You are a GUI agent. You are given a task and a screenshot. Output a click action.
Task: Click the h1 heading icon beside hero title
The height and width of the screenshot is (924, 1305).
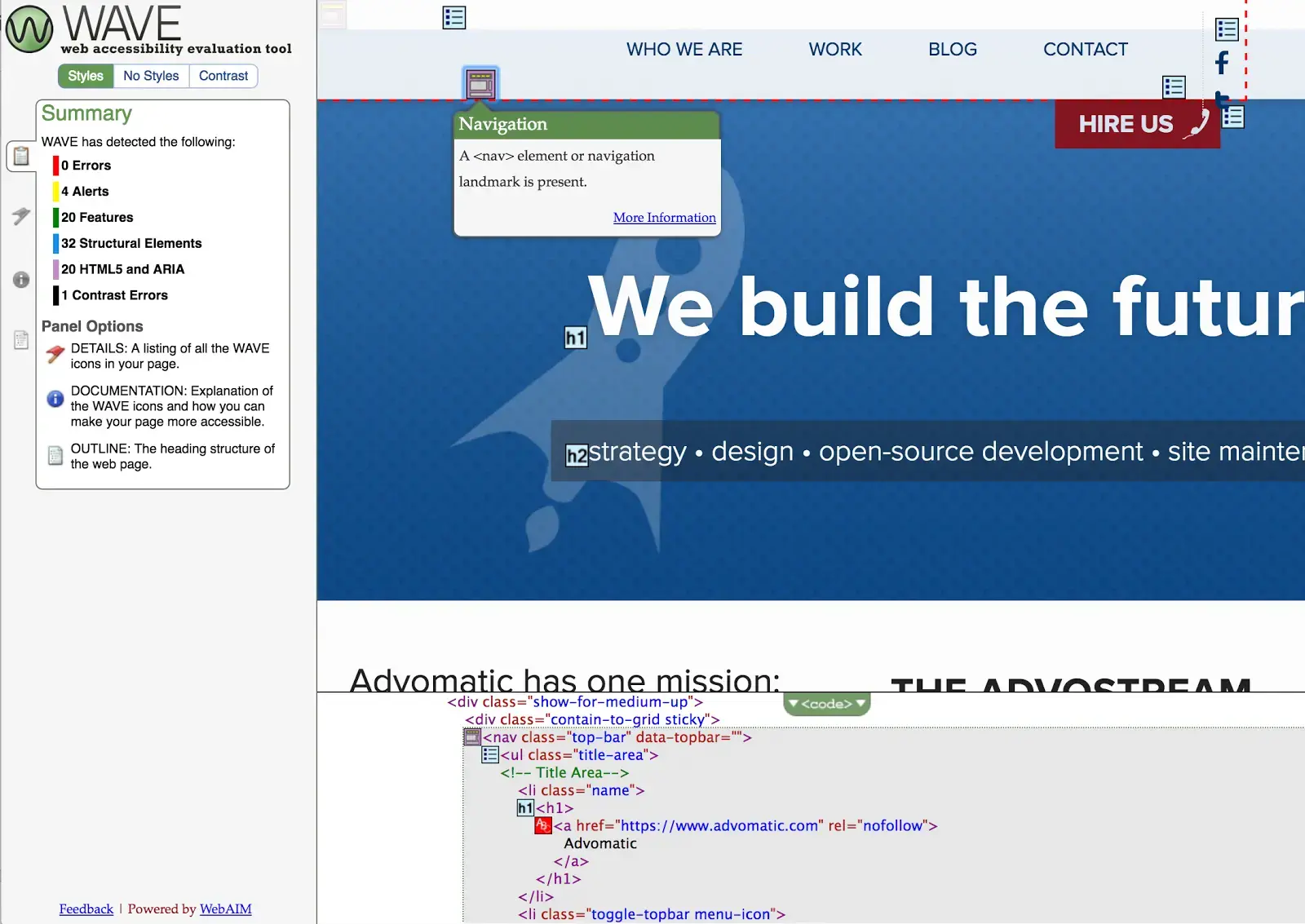coord(575,338)
